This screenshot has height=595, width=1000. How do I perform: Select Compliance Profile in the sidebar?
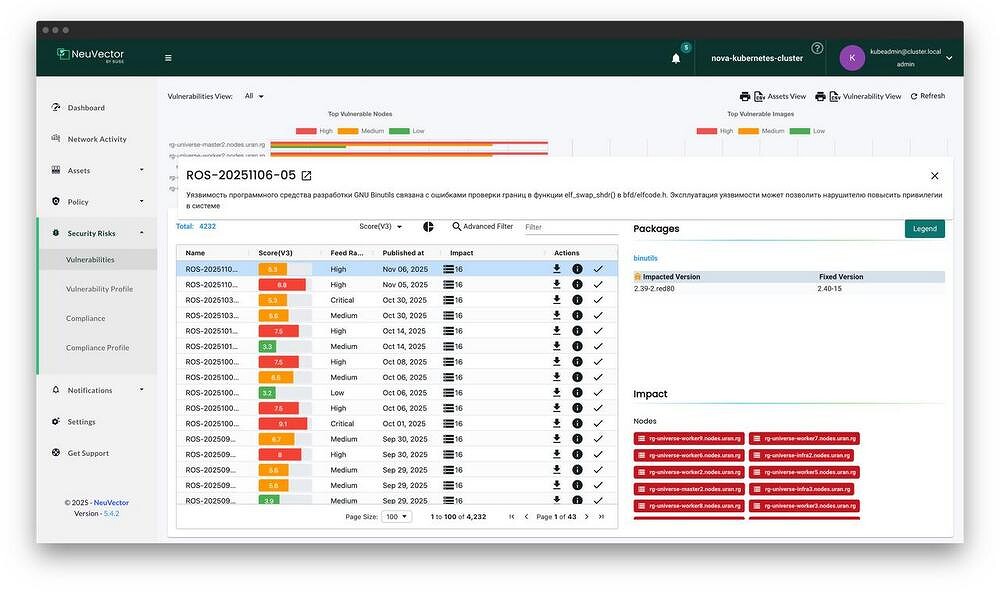tap(97, 348)
